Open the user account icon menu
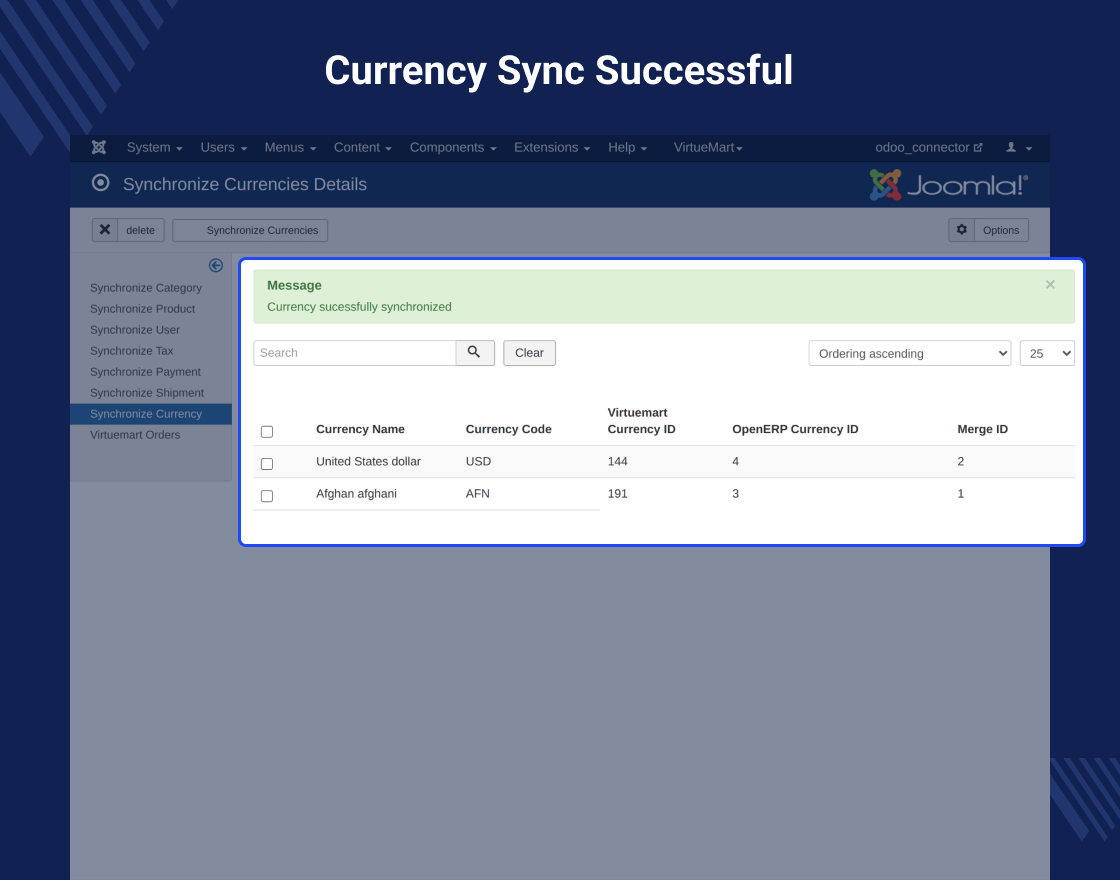 1019,147
